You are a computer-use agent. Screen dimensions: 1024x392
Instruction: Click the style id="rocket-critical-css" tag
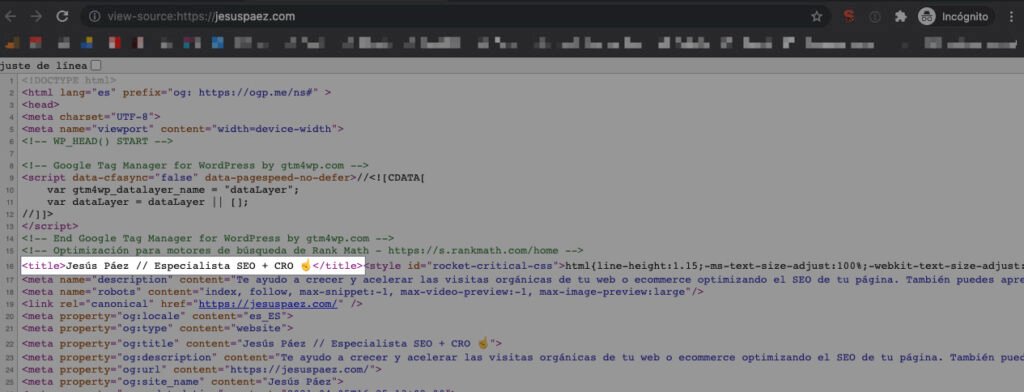click(x=464, y=266)
